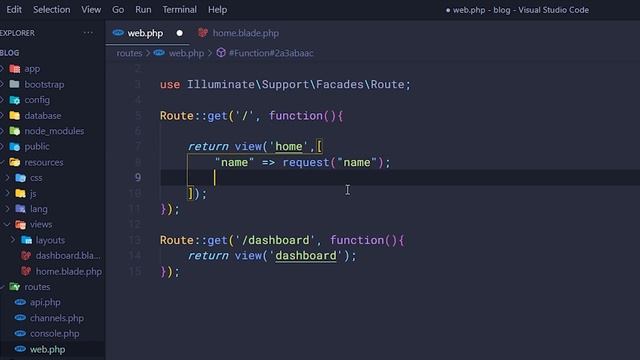Click the resources open folder icon
Image resolution: width=640 pixels, height=360 pixels.
(x=15, y=162)
